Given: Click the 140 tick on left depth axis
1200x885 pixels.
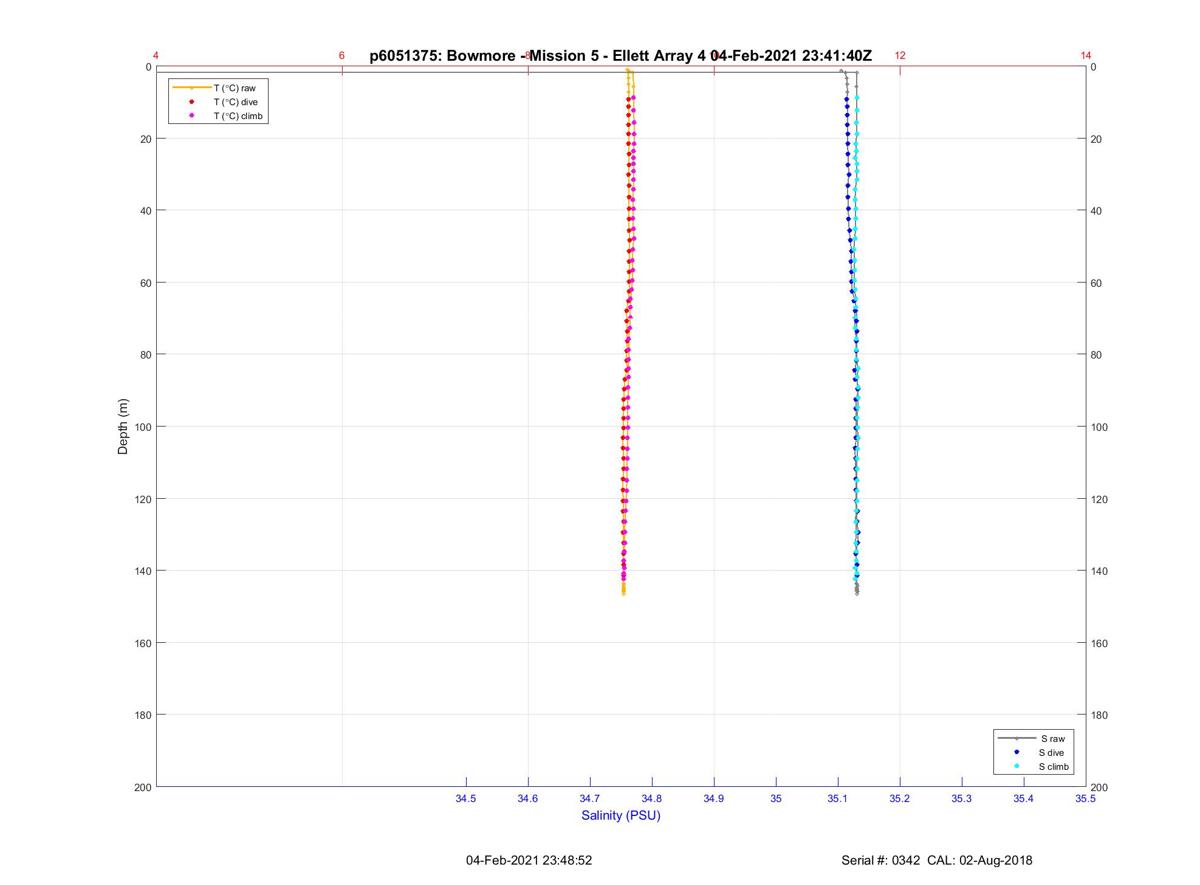Looking at the screenshot, I should pyautogui.click(x=142, y=571).
